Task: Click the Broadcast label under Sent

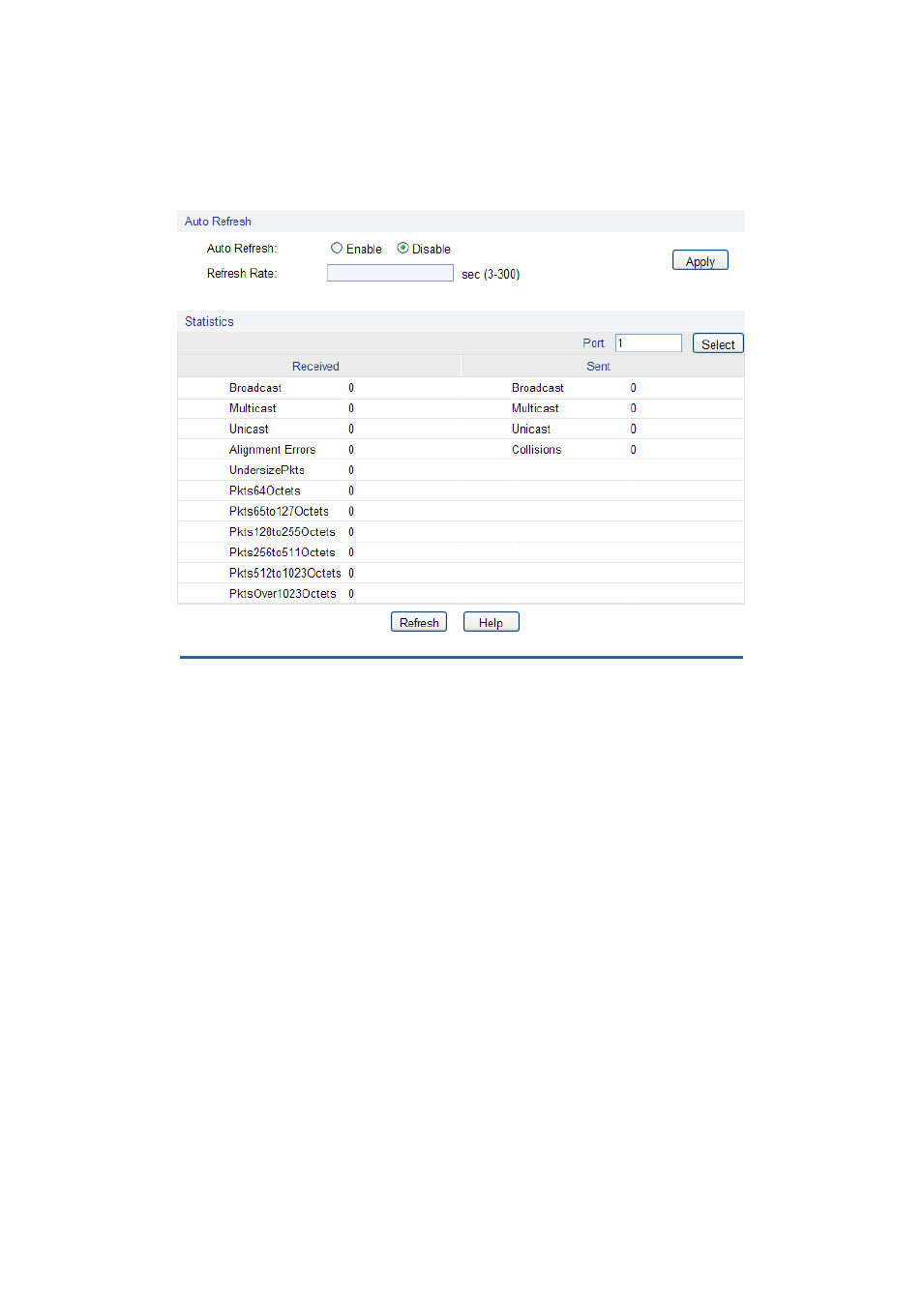Action: tap(537, 388)
